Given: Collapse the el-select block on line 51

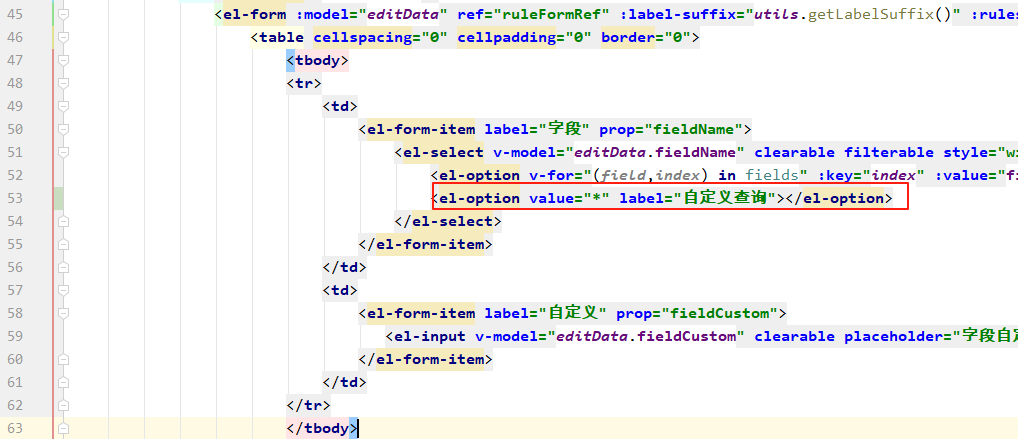Looking at the screenshot, I should pyautogui.click(x=64, y=153).
